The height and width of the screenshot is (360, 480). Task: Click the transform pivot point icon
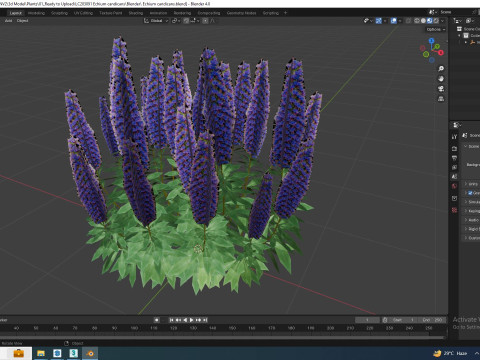coord(174,21)
